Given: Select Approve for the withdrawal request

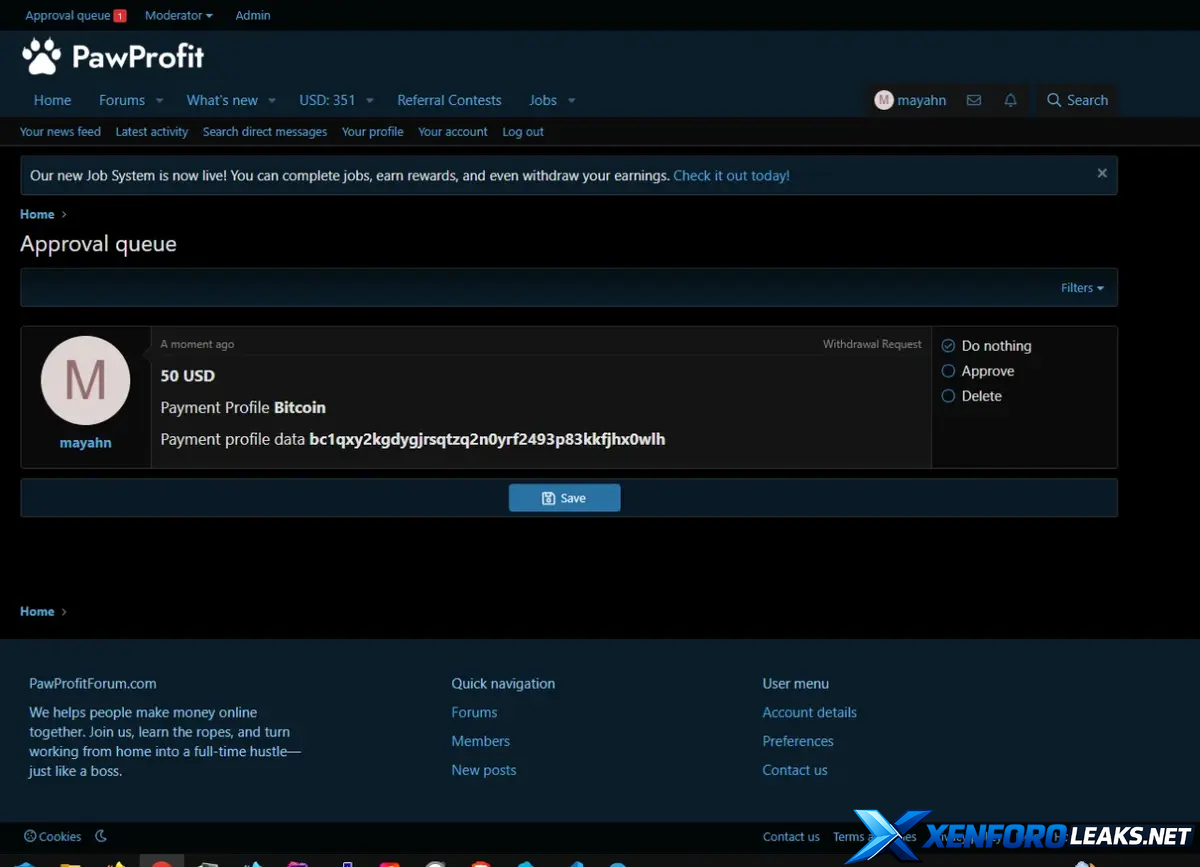Looking at the screenshot, I should [x=949, y=371].
